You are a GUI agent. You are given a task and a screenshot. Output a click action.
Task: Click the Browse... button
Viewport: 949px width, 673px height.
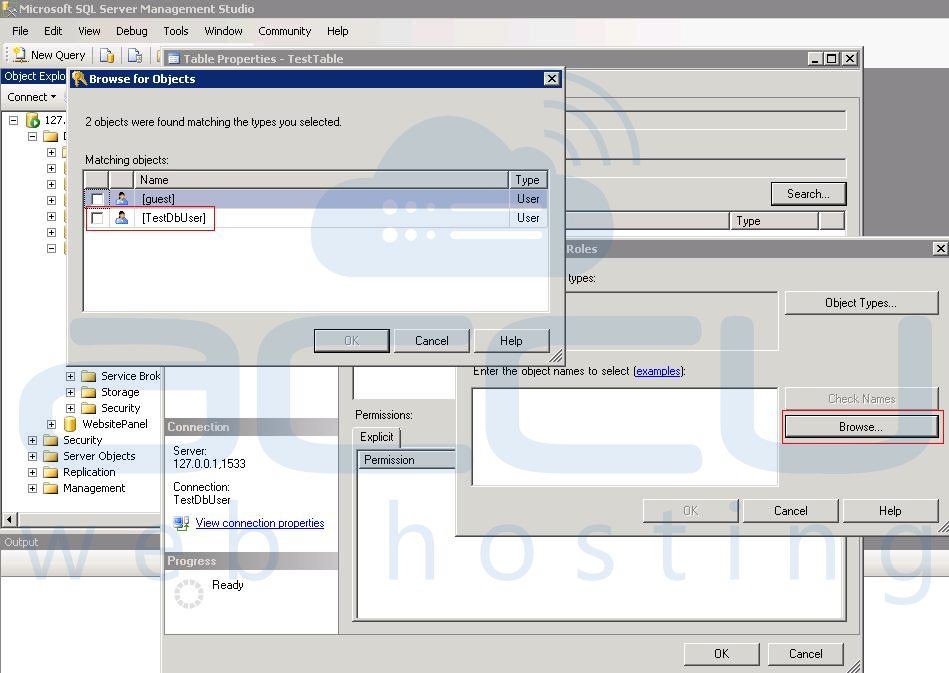(861, 427)
